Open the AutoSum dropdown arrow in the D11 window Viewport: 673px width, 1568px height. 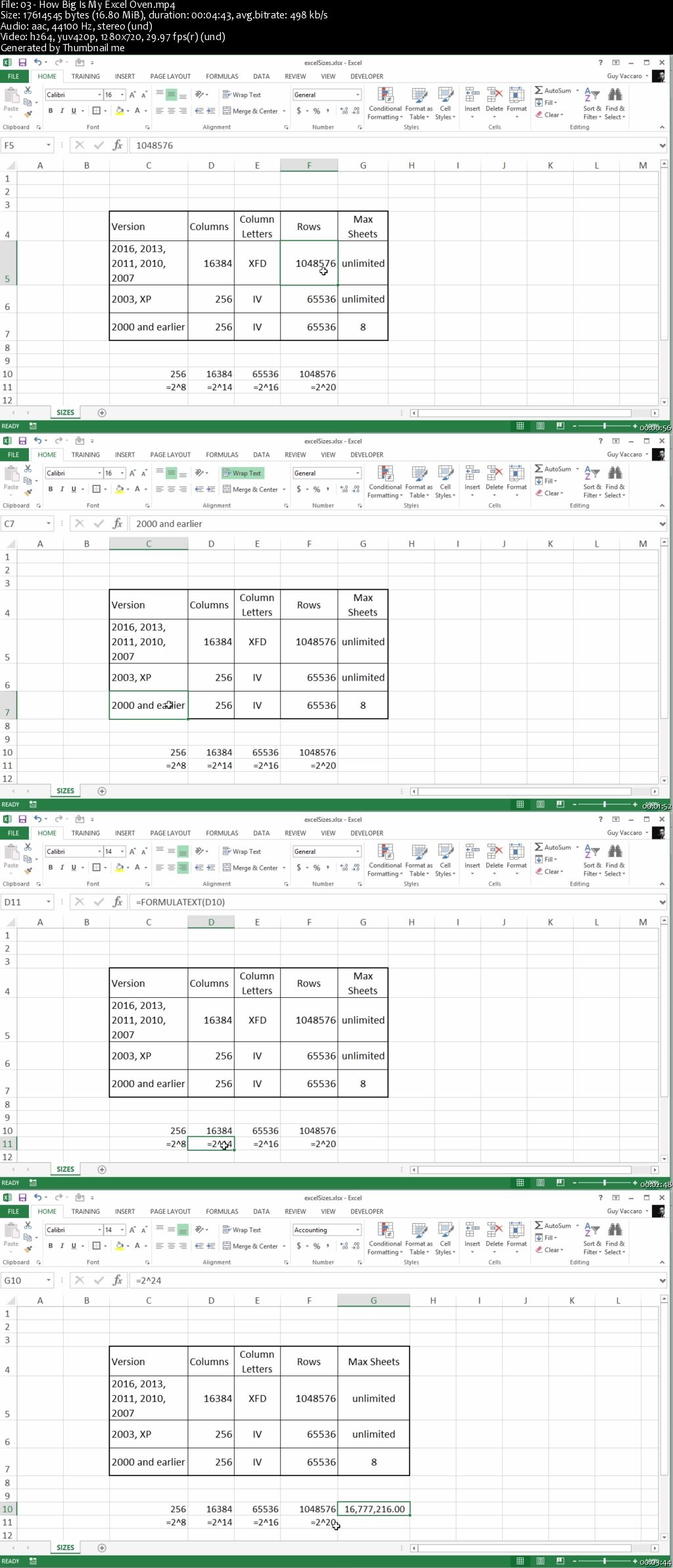tap(577, 847)
